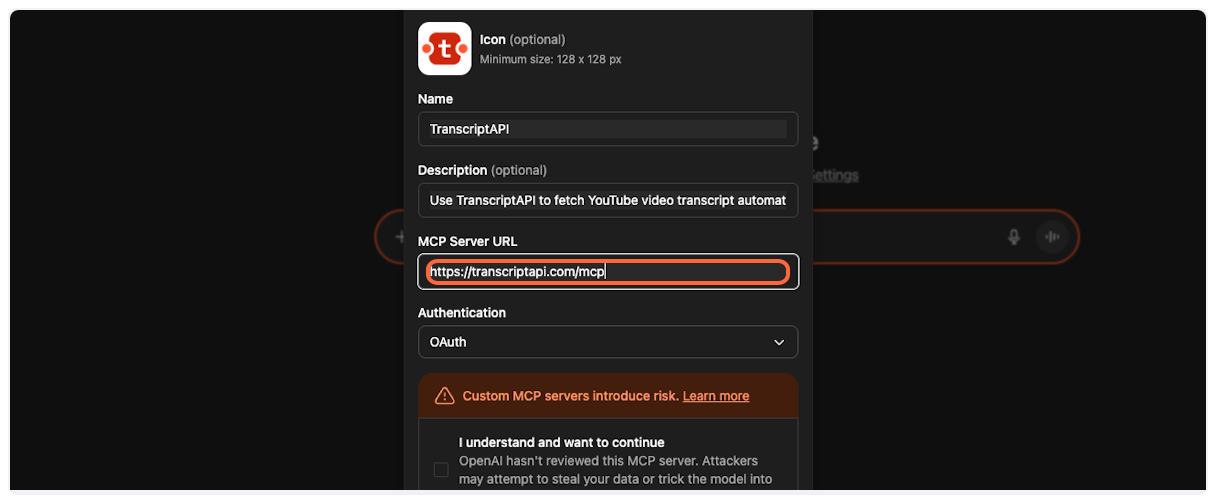This screenshot has height=503, width=1216.
Task: Click the warning triangle icon
Action: click(x=445, y=396)
